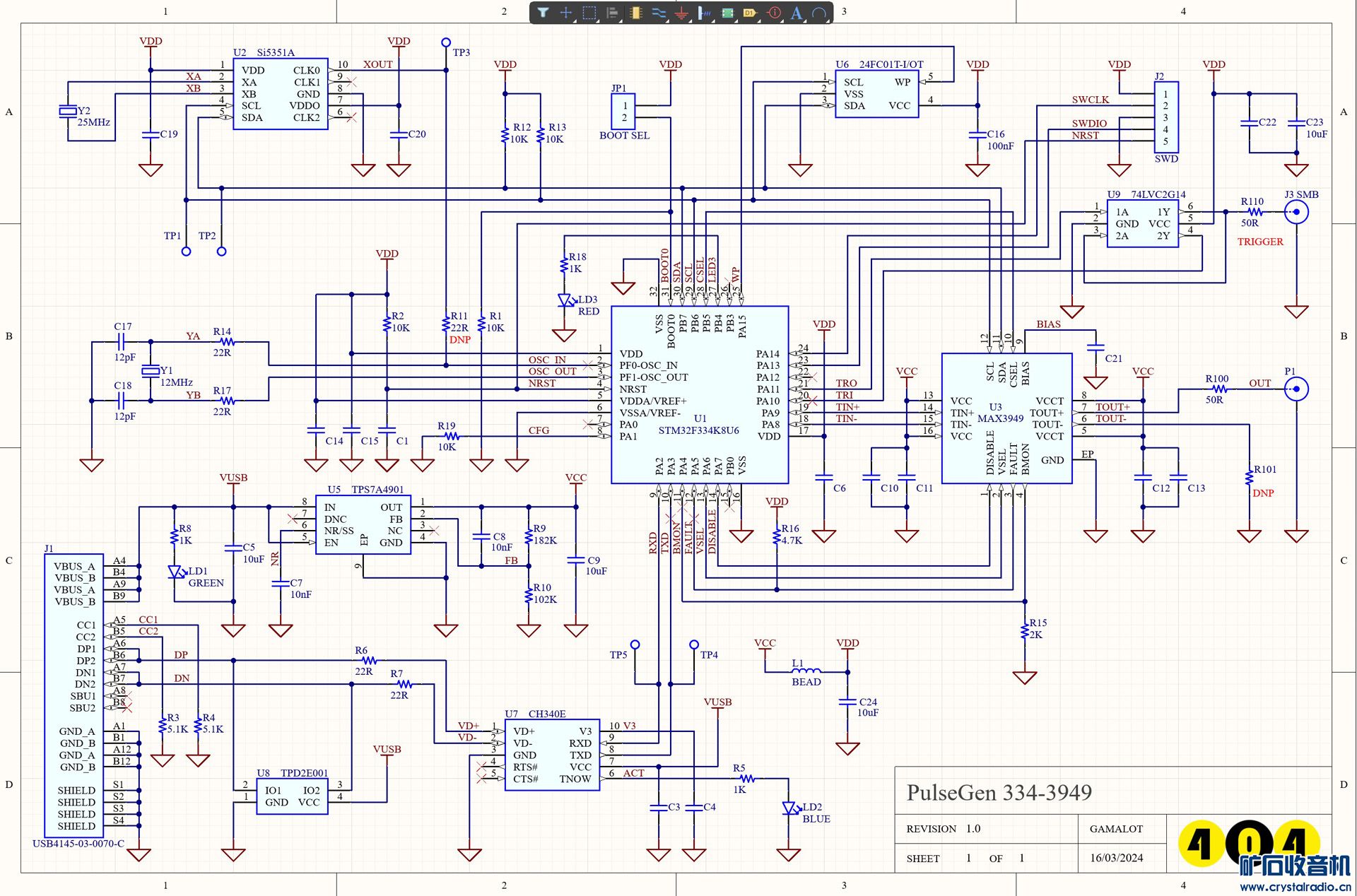Select the MAX3949 U3 chip symbol
Image resolution: width=1357 pixels, height=896 pixels.
[1006, 418]
